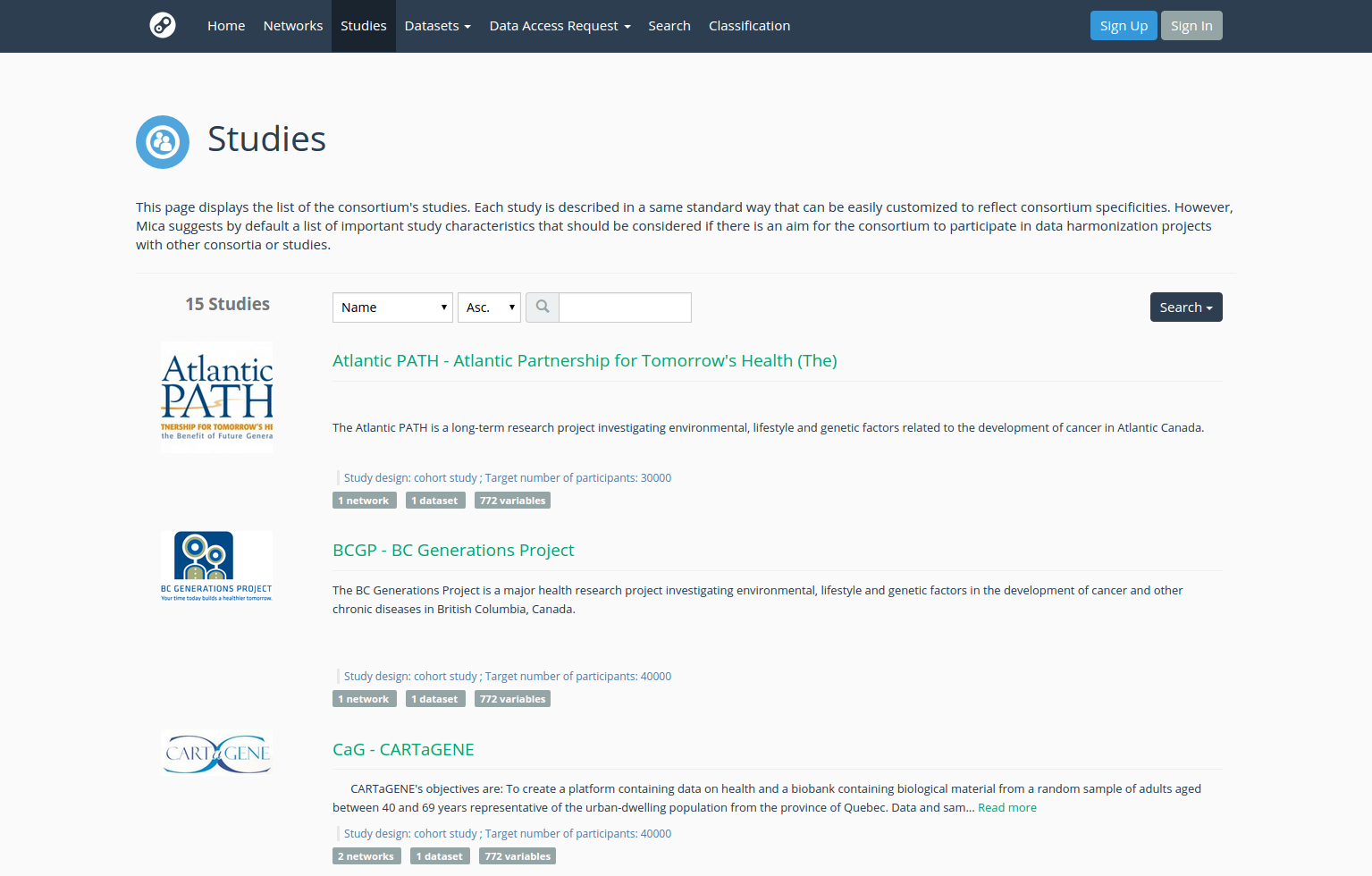Expand the dark Search dropdown button
Image resolution: width=1372 pixels, height=876 pixels.
click(1185, 307)
